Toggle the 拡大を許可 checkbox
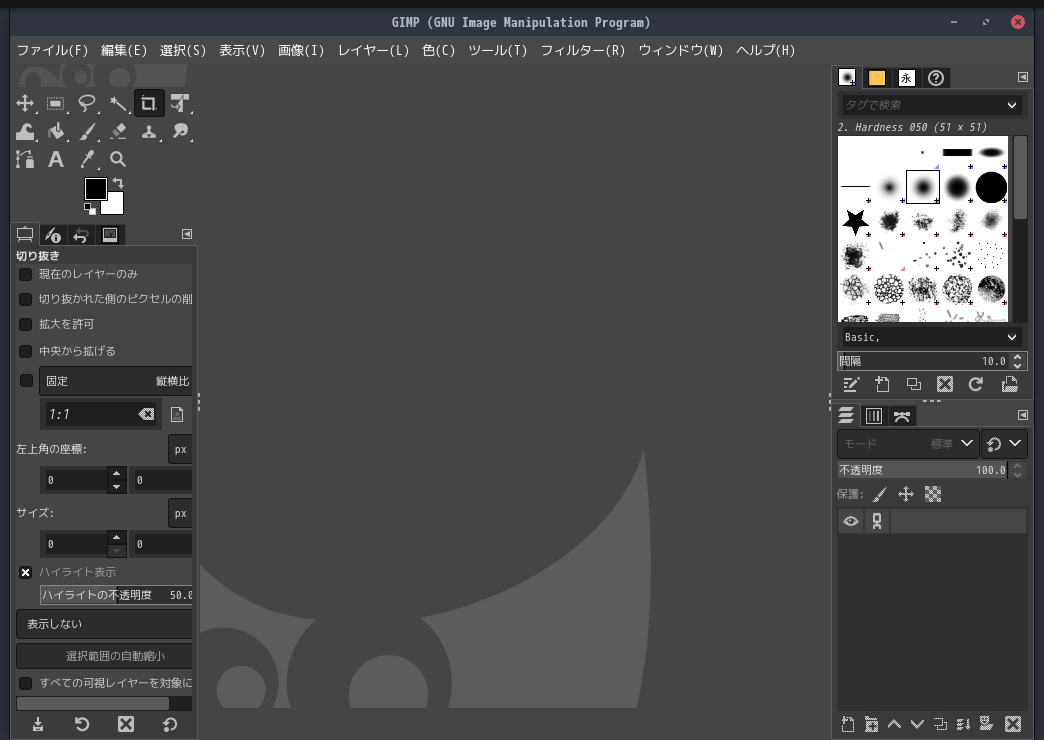Viewport: 1044px width, 740px height. coord(26,324)
